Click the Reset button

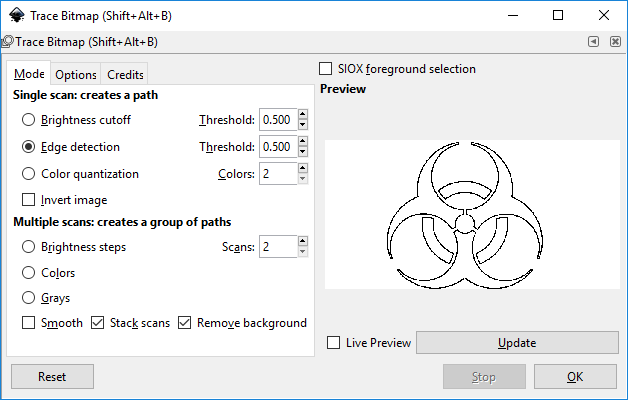[x=52, y=377]
